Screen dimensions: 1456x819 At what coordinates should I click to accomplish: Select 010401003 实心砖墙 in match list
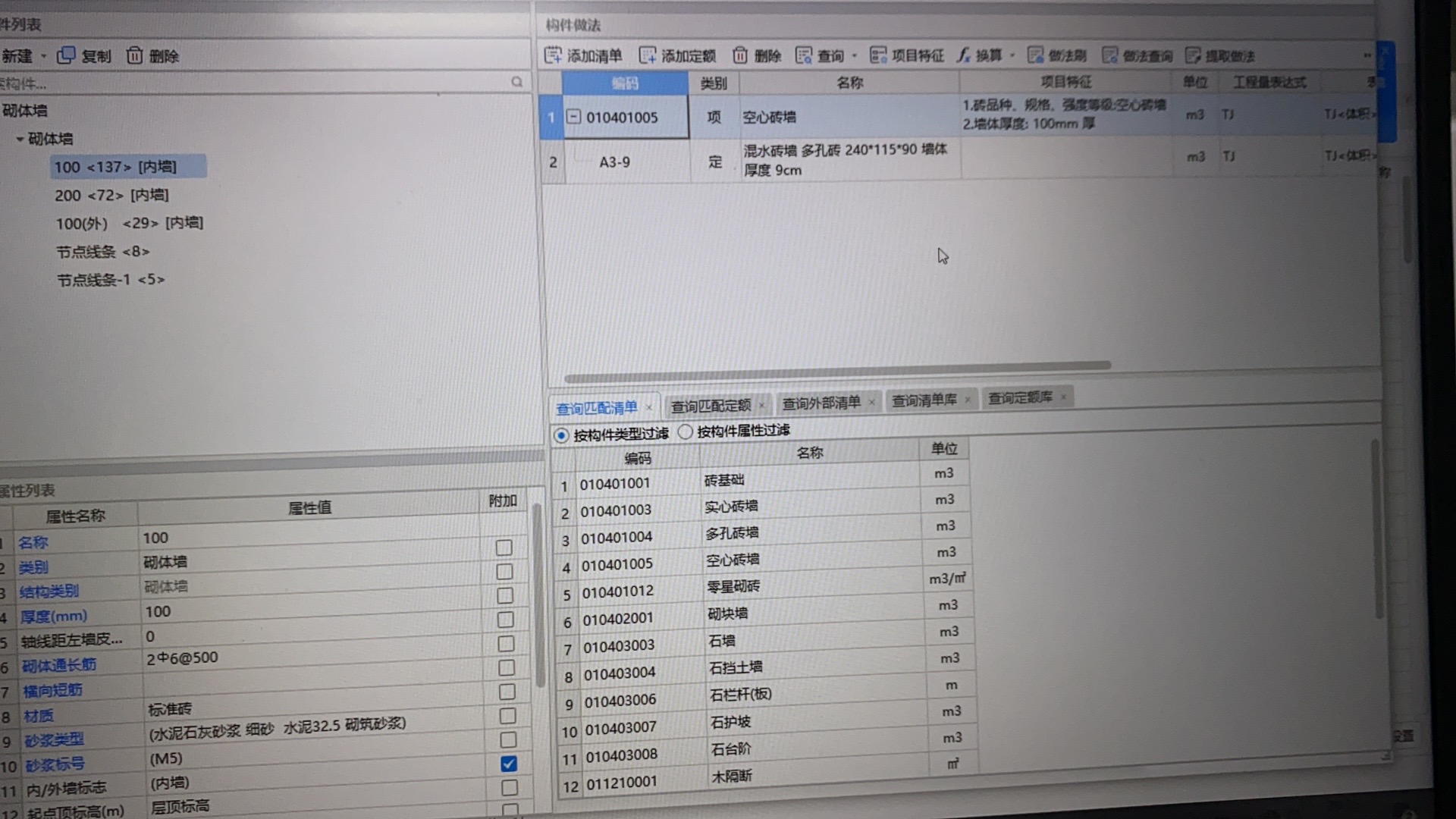pos(761,506)
